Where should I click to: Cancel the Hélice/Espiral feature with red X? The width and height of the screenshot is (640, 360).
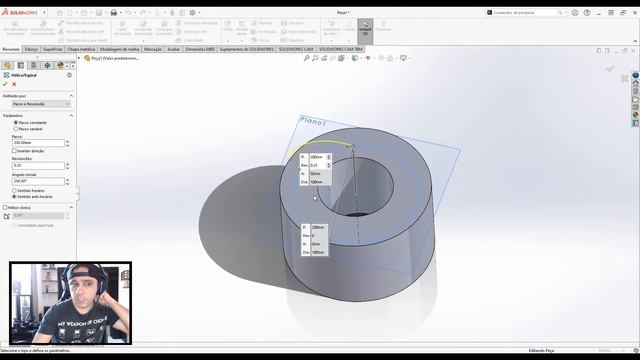tap(14, 84)
